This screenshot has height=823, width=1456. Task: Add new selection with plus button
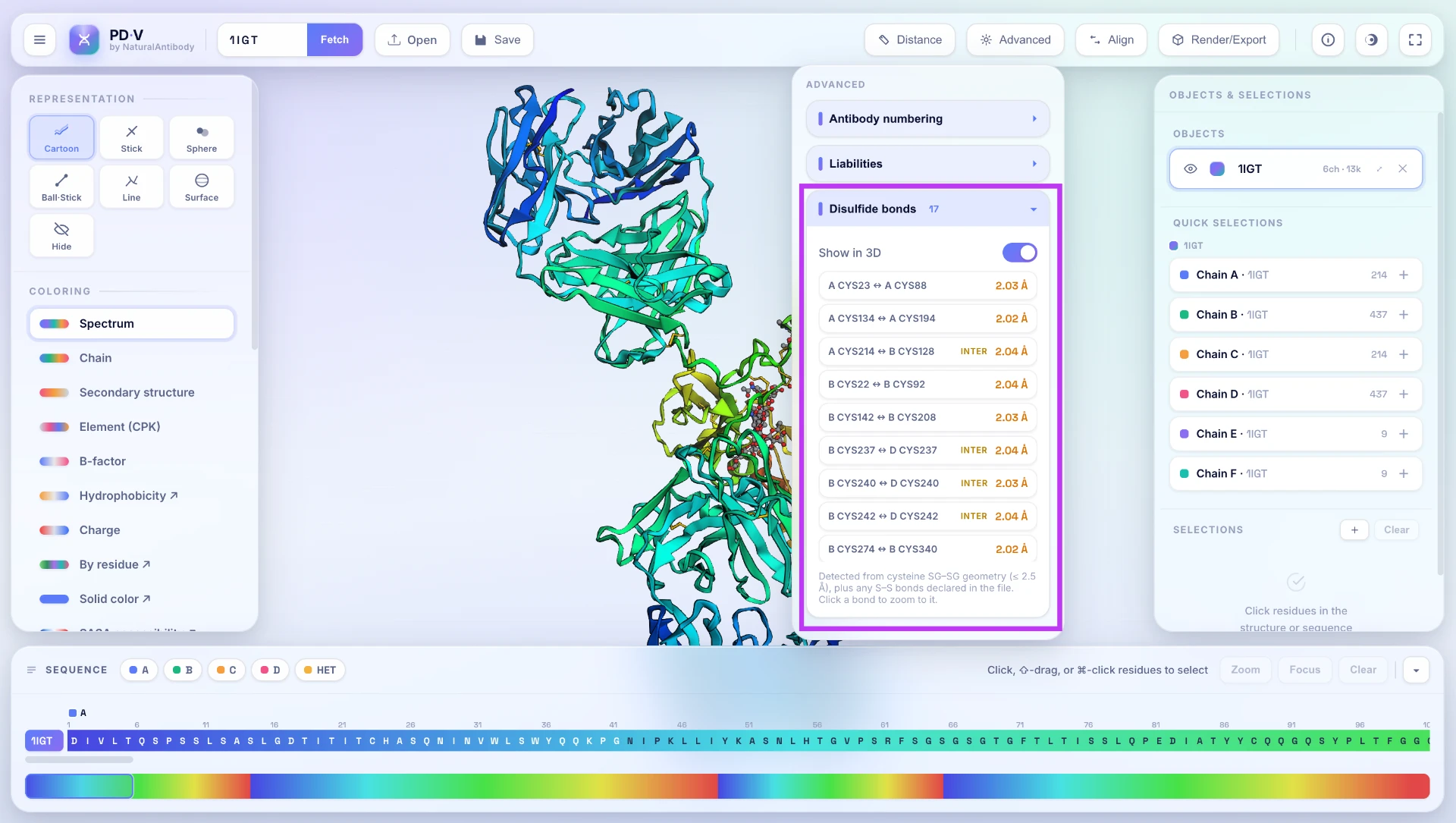coord(1354,529)
